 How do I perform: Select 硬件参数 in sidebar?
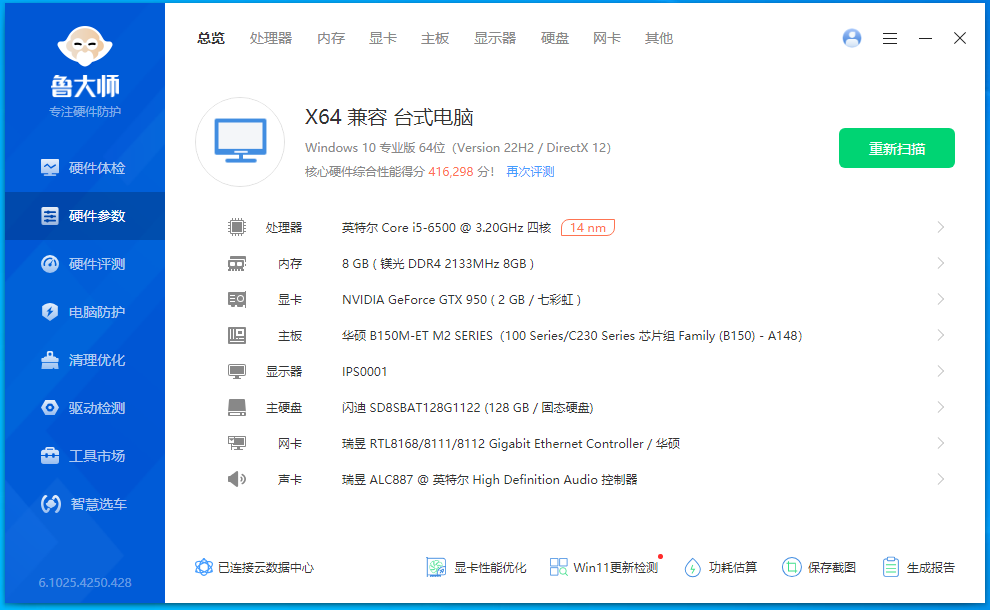[x=85, y=216]
